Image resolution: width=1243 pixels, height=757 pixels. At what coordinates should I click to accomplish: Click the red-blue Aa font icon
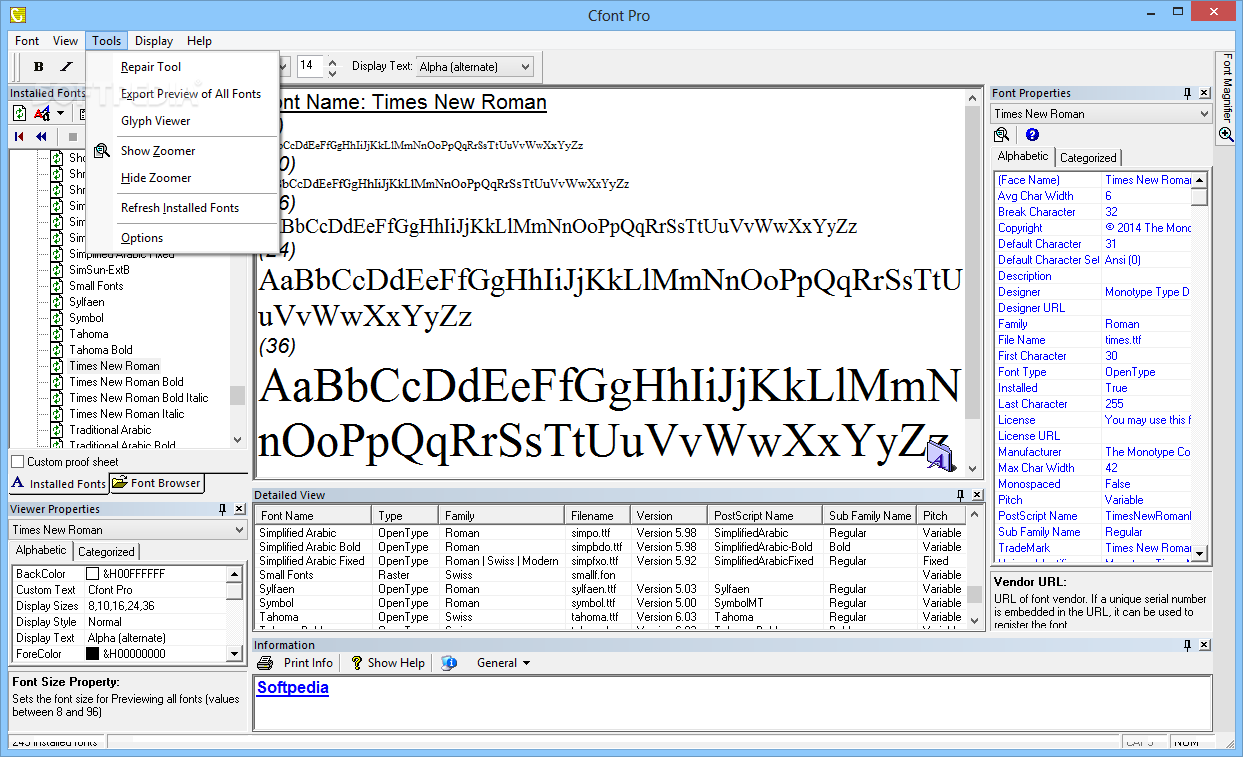42,114
